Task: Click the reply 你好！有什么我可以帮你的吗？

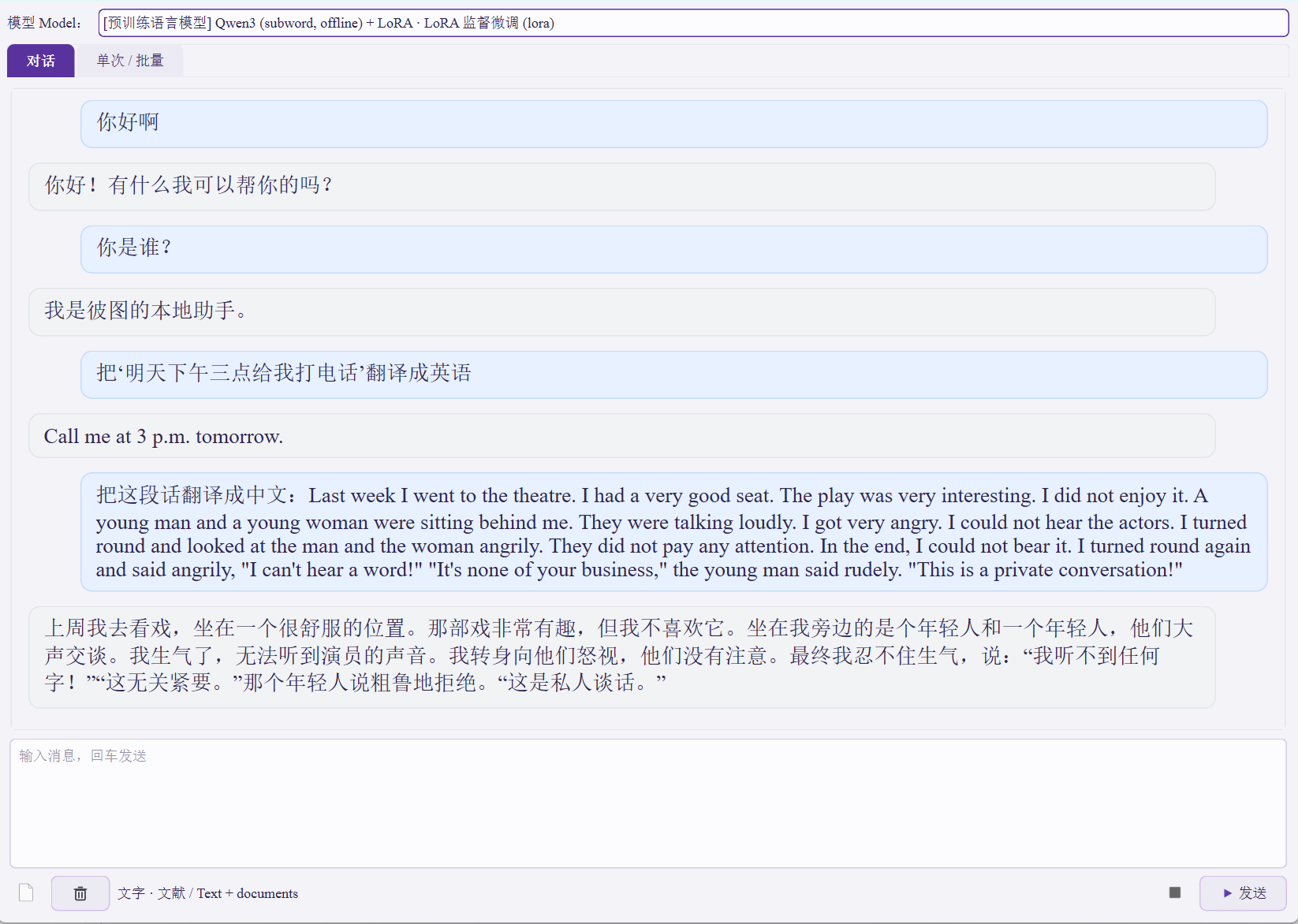Action: [x=621, y=187]
